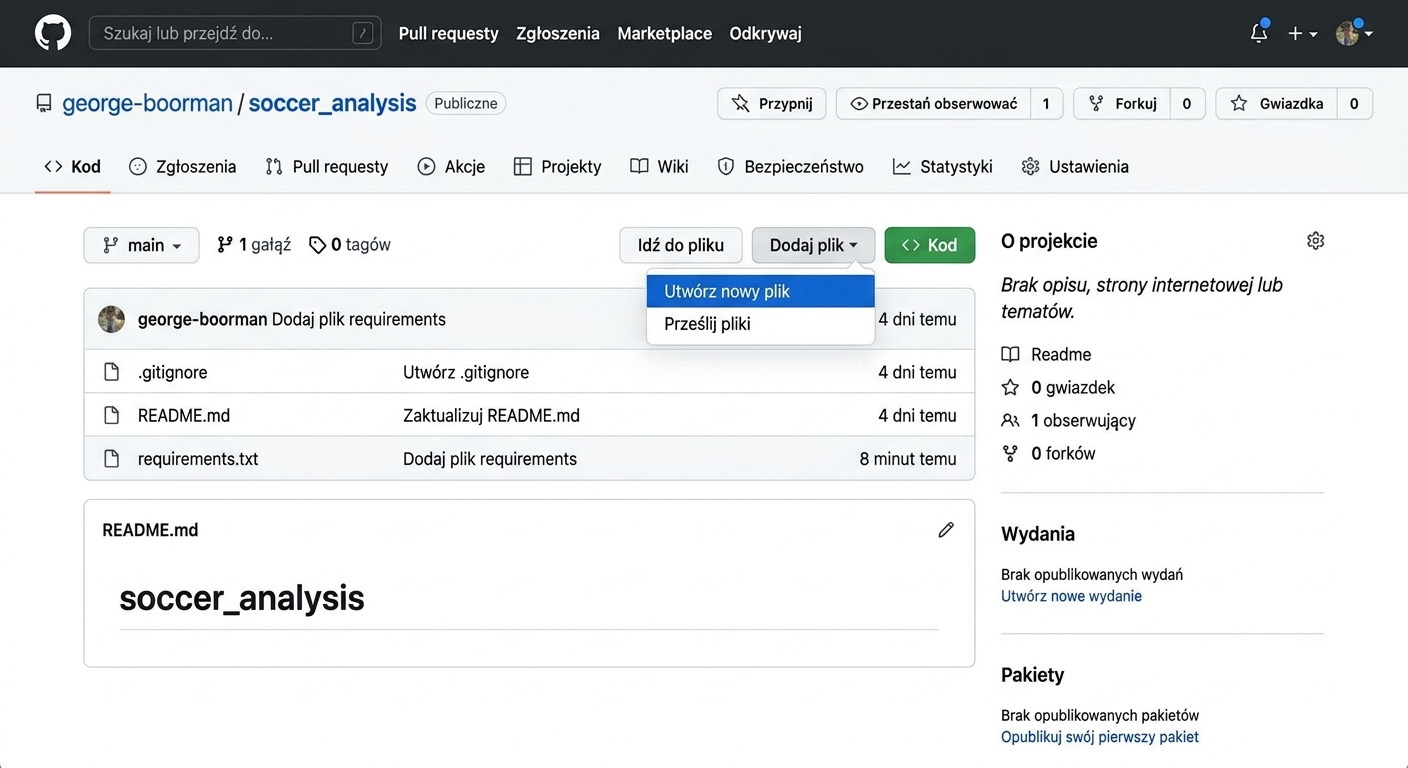The width and height of the screenshot is (1408, 768).
Task: Open the Wydania section heading
Action: pos(1038,534)
